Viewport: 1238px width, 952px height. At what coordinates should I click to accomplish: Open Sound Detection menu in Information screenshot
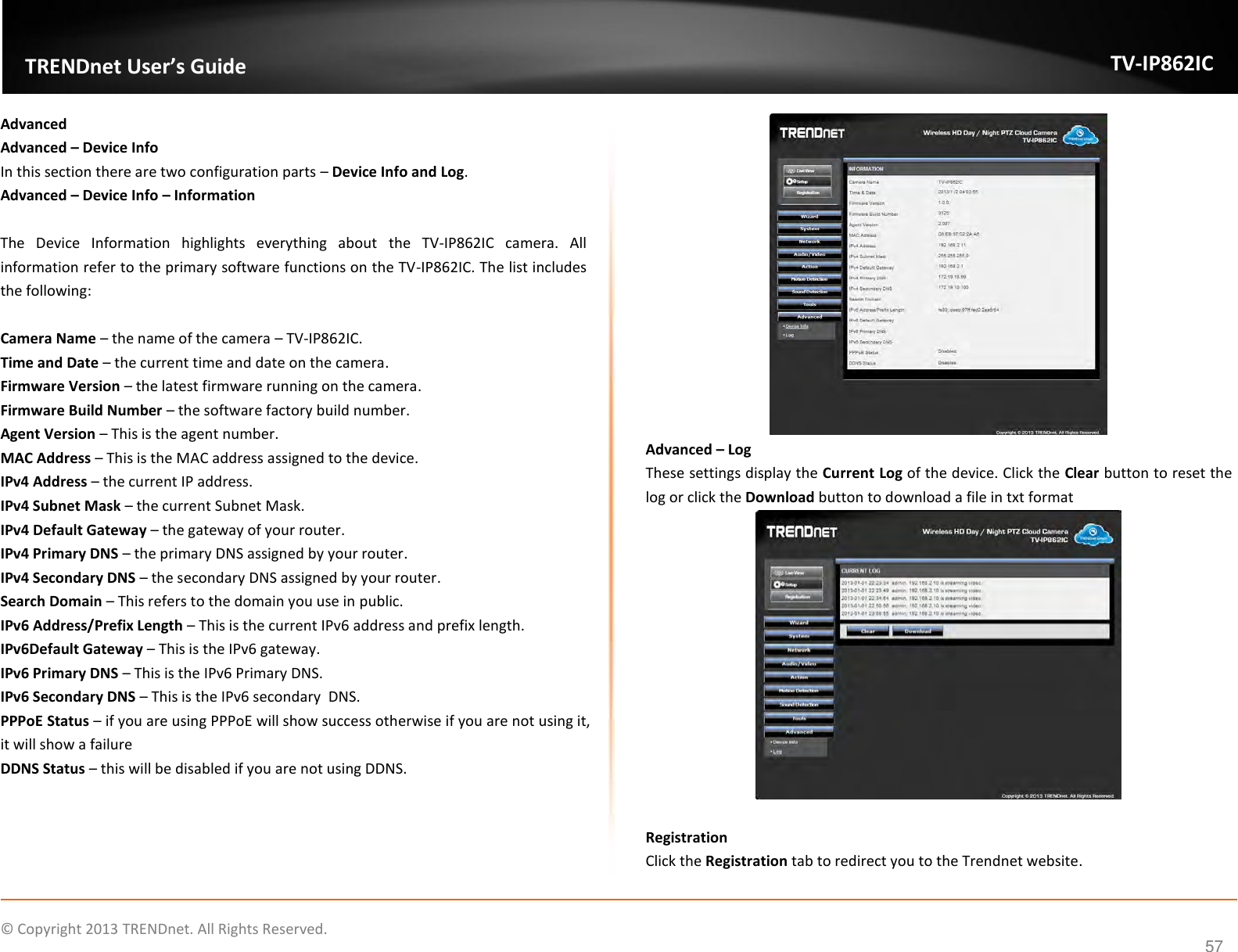click(x=809, y=292)
